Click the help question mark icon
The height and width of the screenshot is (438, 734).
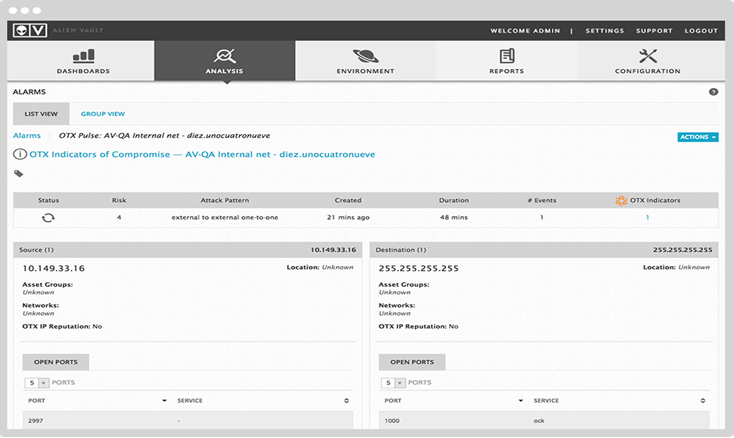coord(713,92)
